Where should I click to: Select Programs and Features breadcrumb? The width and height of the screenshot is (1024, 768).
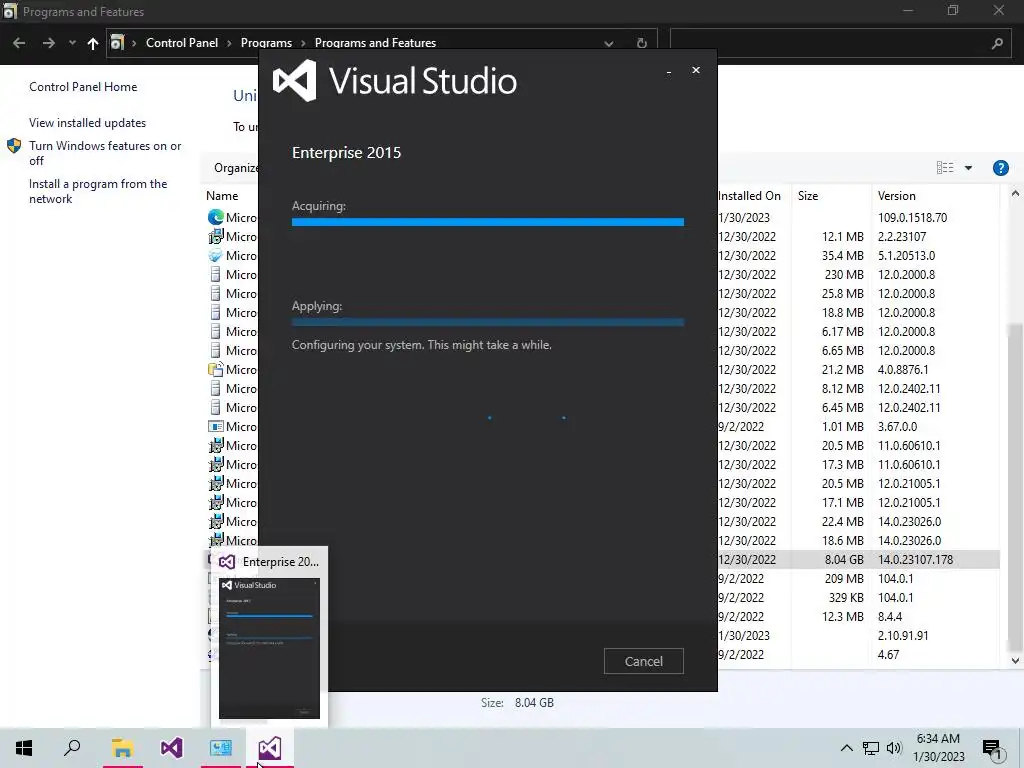click(x=375, y=42)
